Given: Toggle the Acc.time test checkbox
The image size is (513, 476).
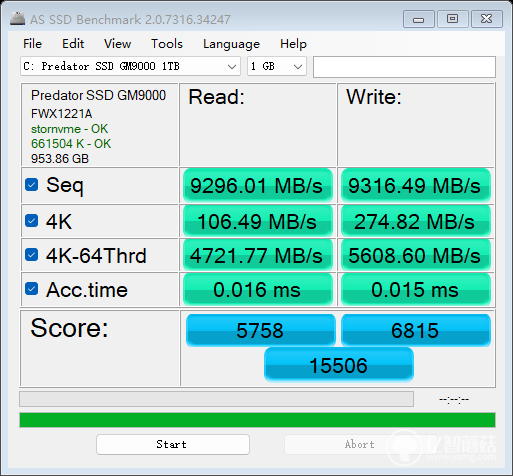Looking at the screenshot, I should pos(32,289).
